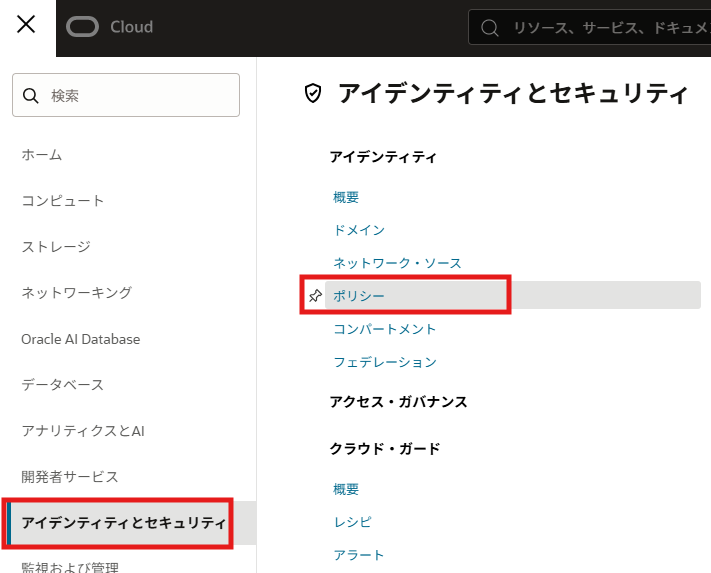Select コンピュート in the navigation menu
Screen dimensions: 711x573
click(63, 201)
